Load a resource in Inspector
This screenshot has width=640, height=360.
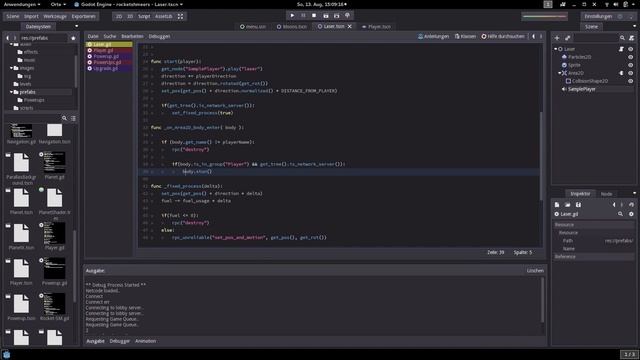[567, 205]
